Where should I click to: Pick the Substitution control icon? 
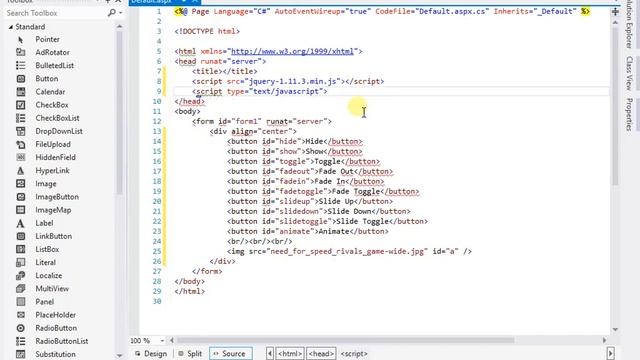pos(20,354)
